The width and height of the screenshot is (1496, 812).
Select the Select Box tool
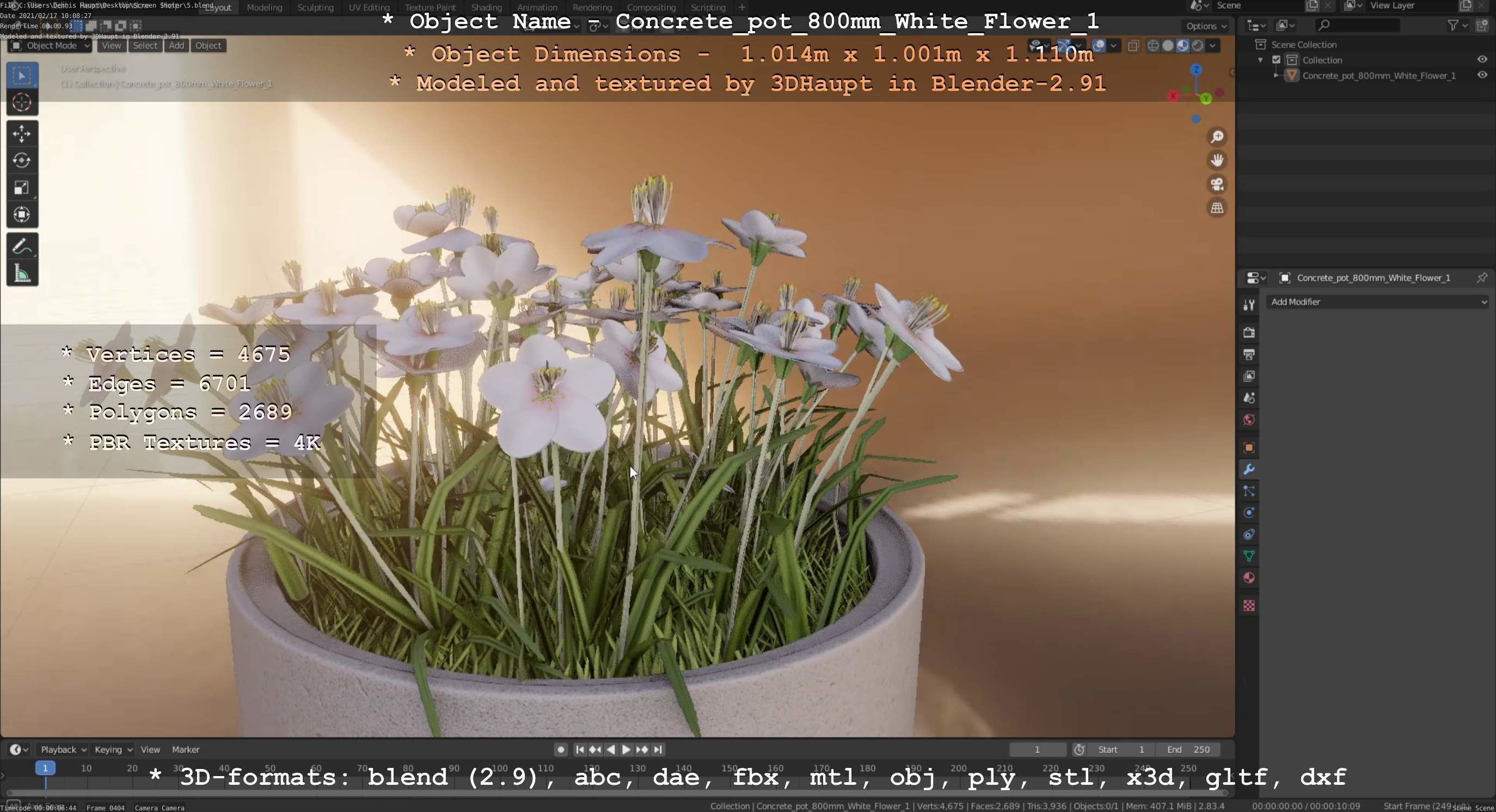22,76
